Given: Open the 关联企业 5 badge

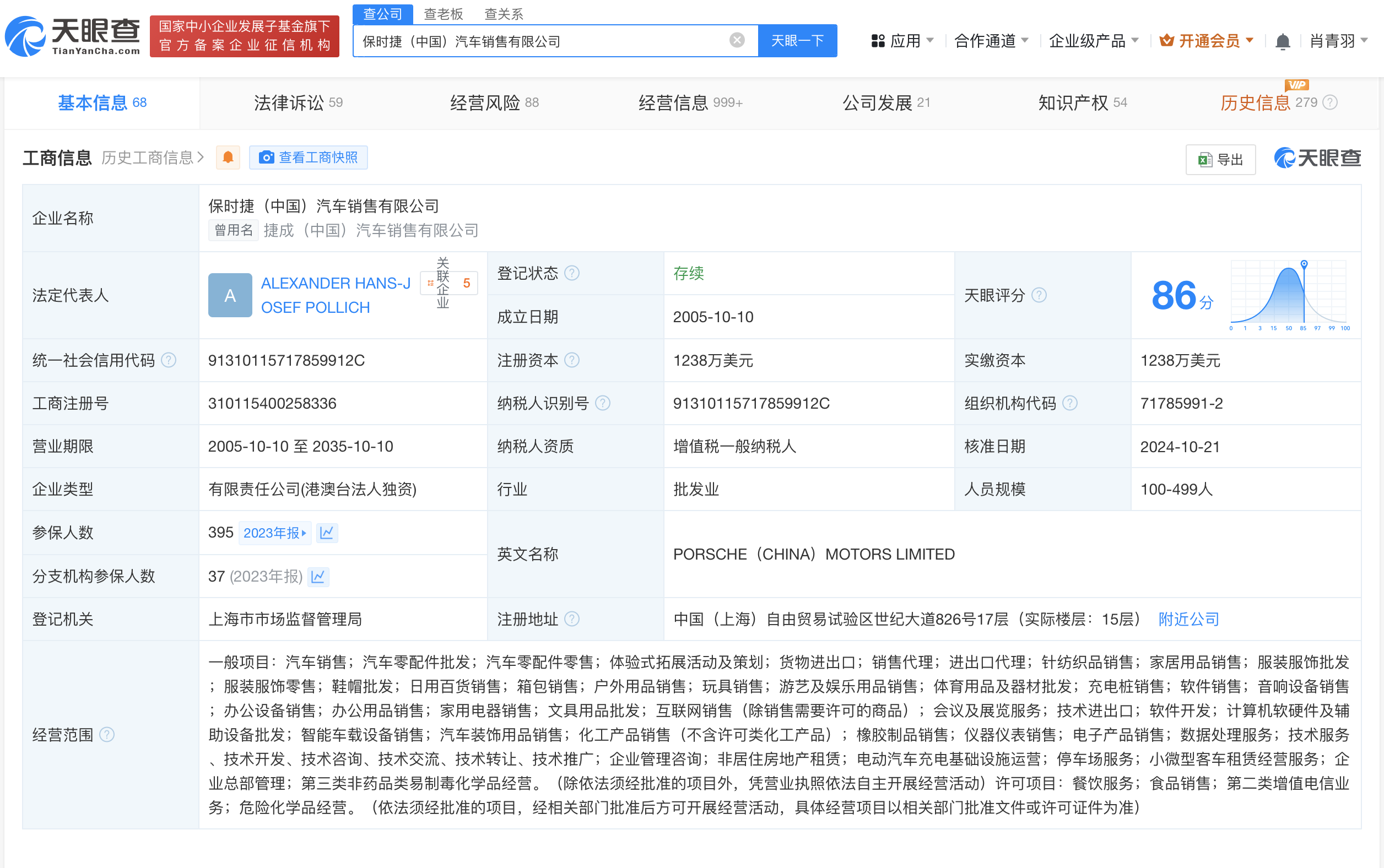Looking at the screenshot, I should (449, 283).
